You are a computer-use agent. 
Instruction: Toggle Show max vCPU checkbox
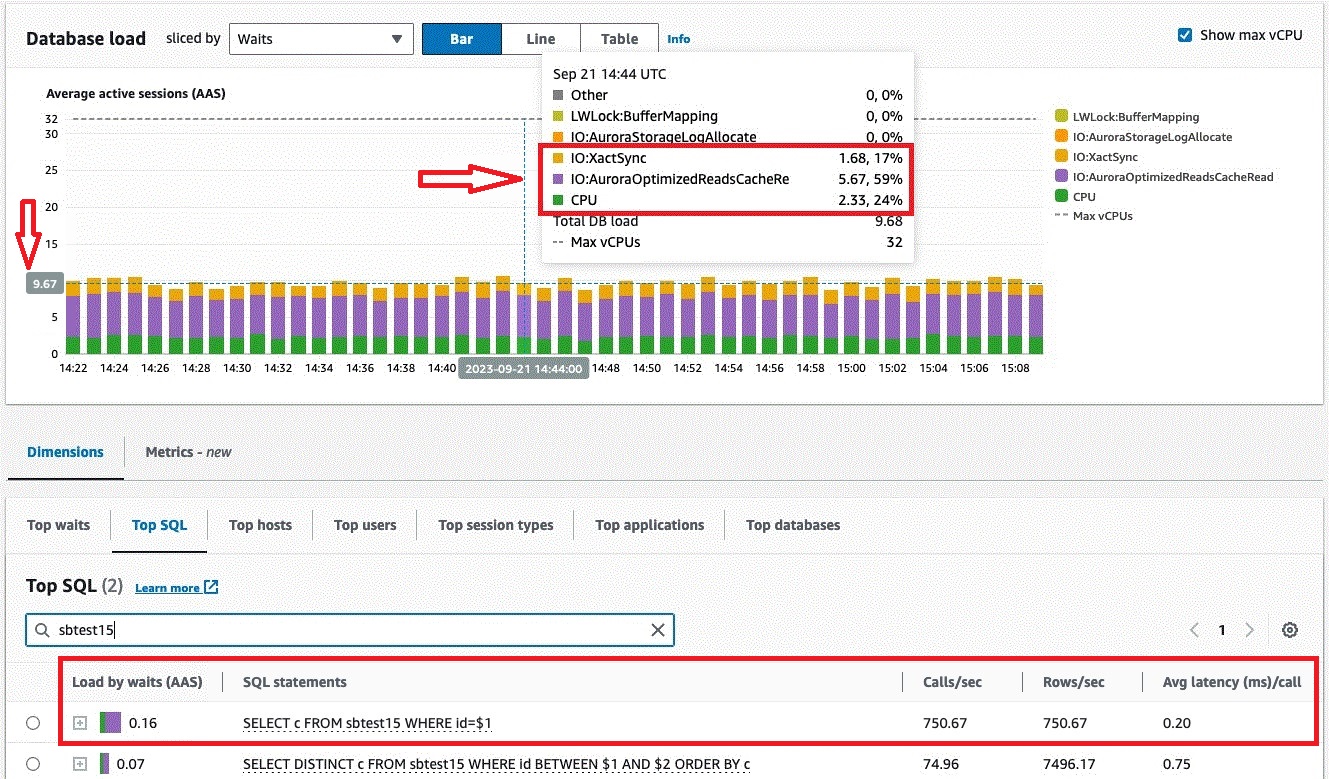[x=1185, y=35]
